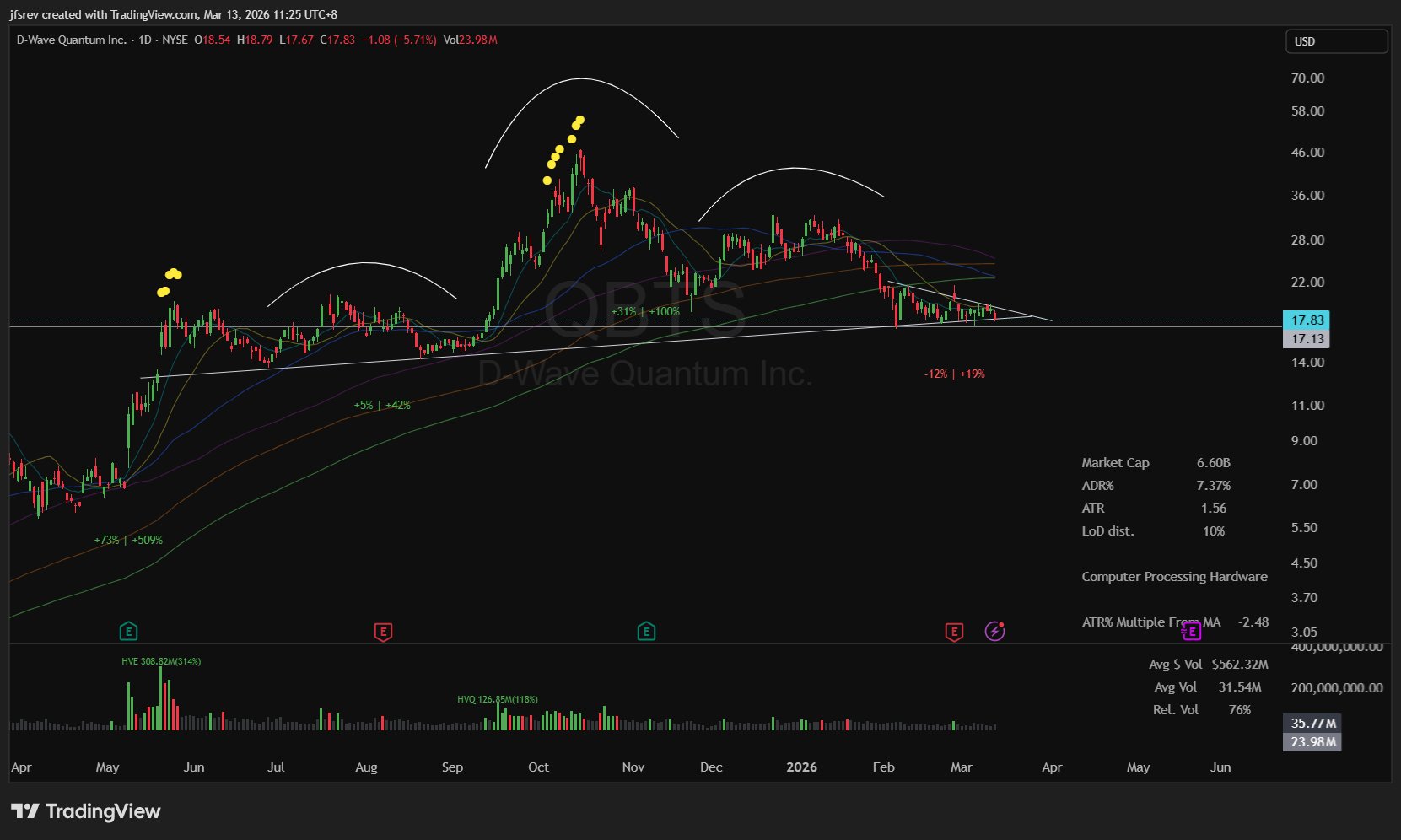This screenshot has width=1401, height=840.
Task: Click the Mar label on time axis
Action: (x=962, y=767)
